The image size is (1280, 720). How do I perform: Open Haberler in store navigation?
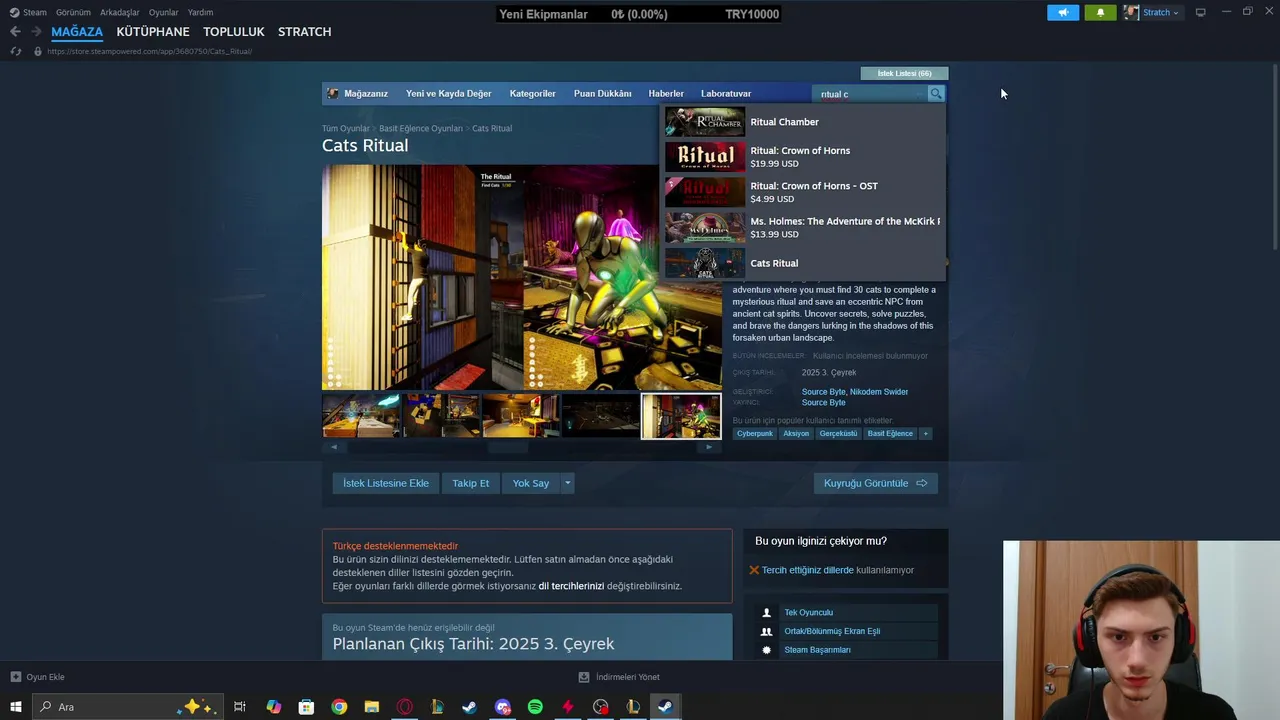pyautogui.click(x=666, y=94)
